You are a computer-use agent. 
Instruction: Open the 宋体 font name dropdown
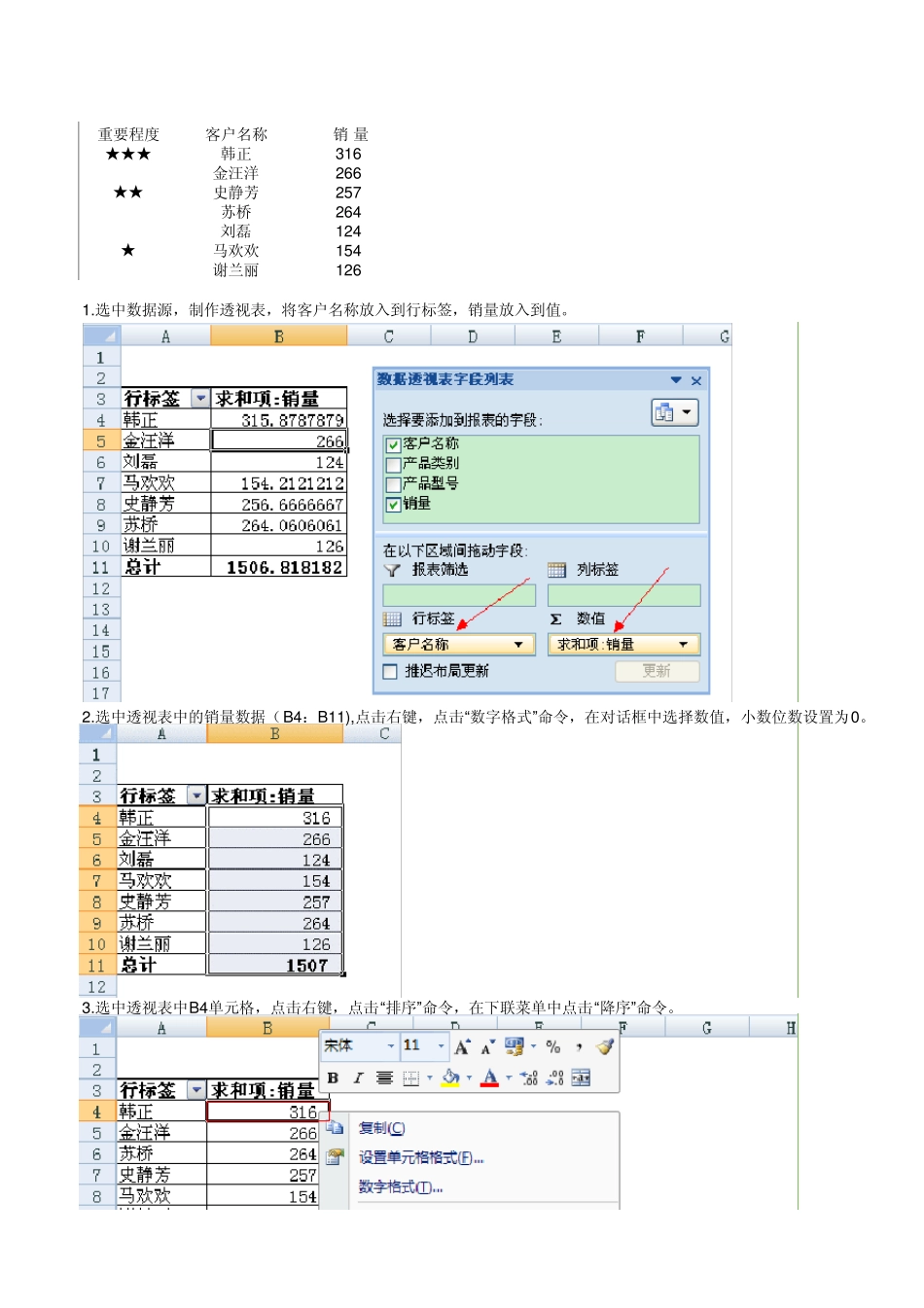click(391, 1046)
